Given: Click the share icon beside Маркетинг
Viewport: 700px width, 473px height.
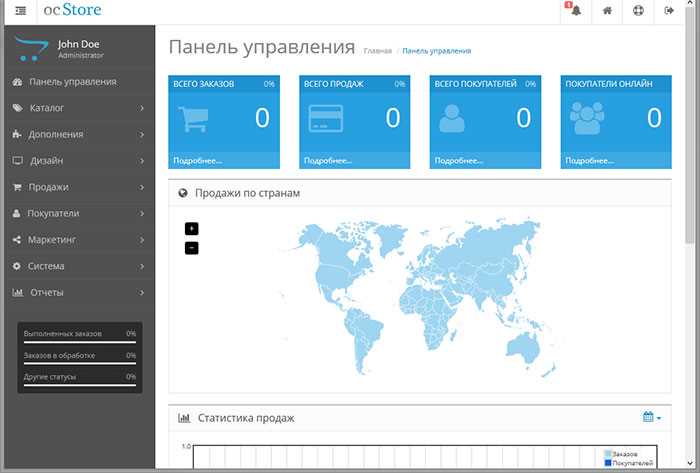Looking at the screenshot, I should point(17,240).
